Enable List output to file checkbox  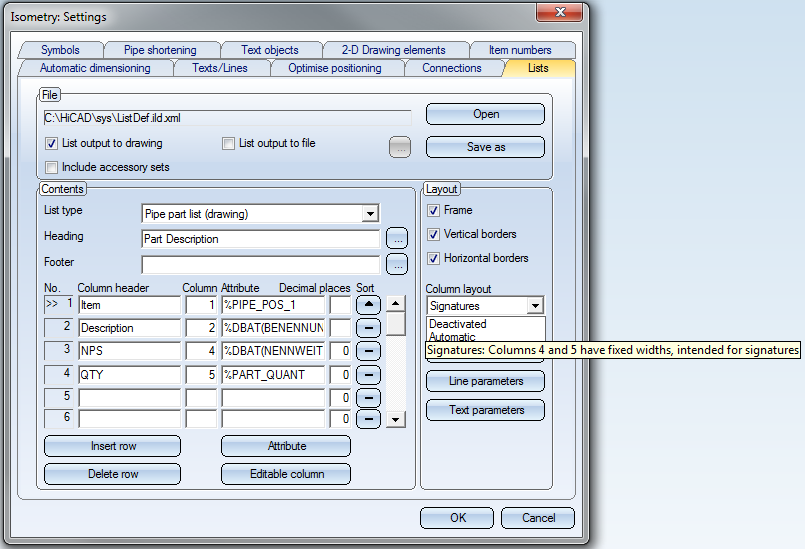pyautogui.click(x=229, y=143)
